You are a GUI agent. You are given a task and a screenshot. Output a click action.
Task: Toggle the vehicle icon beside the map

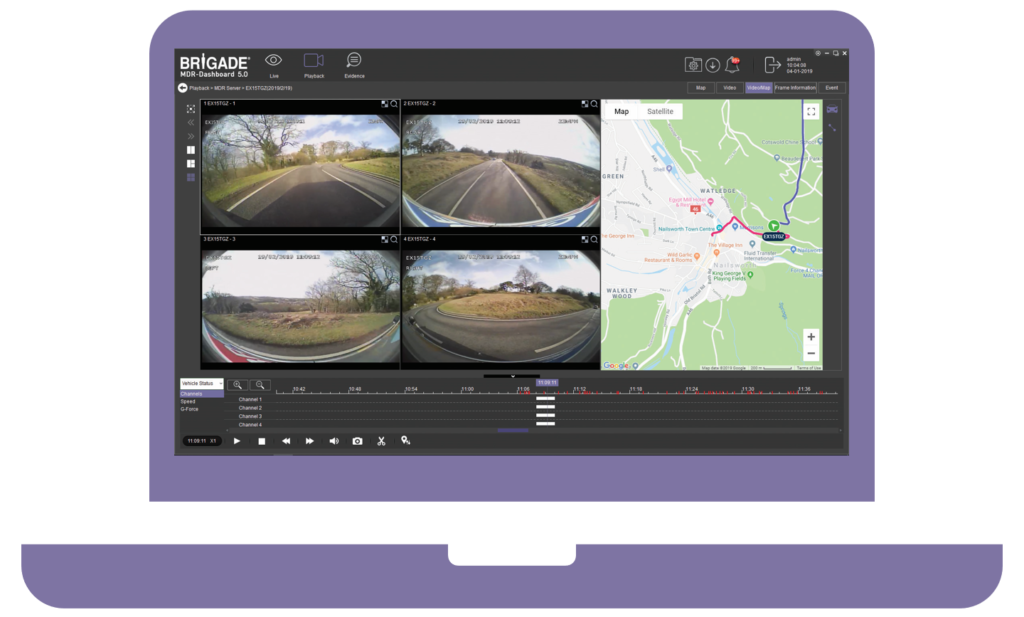coord(832,110)
